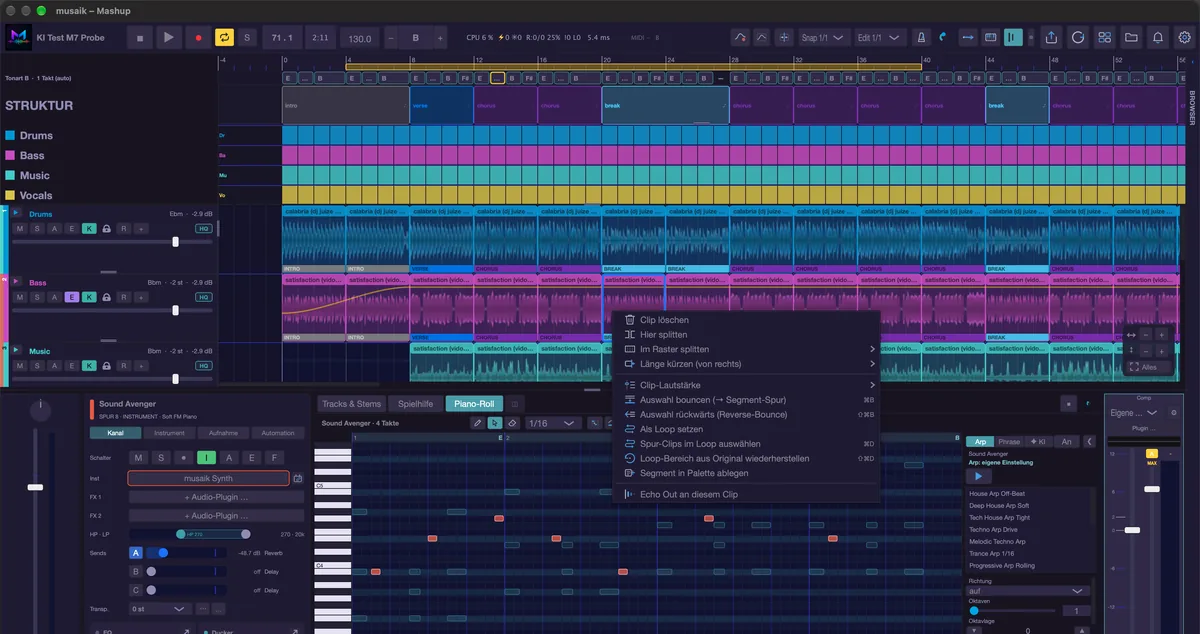This screenshot has height=634, width=1200.
Task: Click the 130.0 tempo field
Action: coord(359,39)
